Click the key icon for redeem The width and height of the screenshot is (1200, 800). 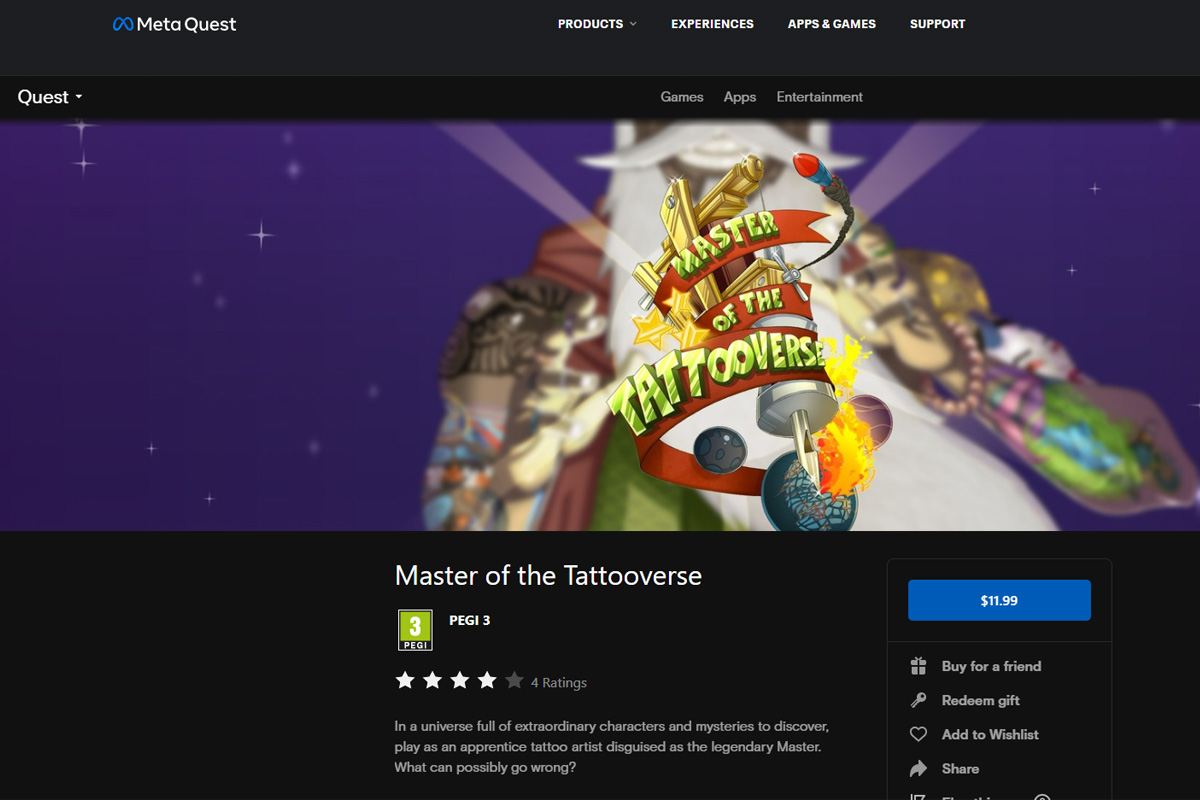(x=918, y=700)
